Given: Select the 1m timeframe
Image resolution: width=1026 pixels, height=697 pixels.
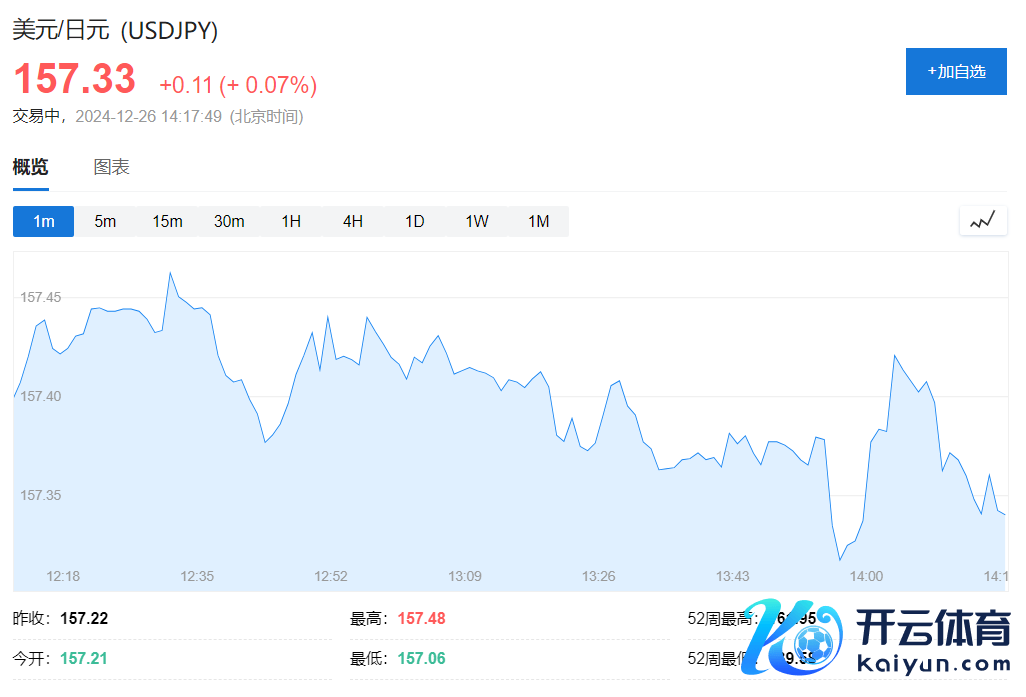Looking at the screenshot, I should (x=43, y=221).
